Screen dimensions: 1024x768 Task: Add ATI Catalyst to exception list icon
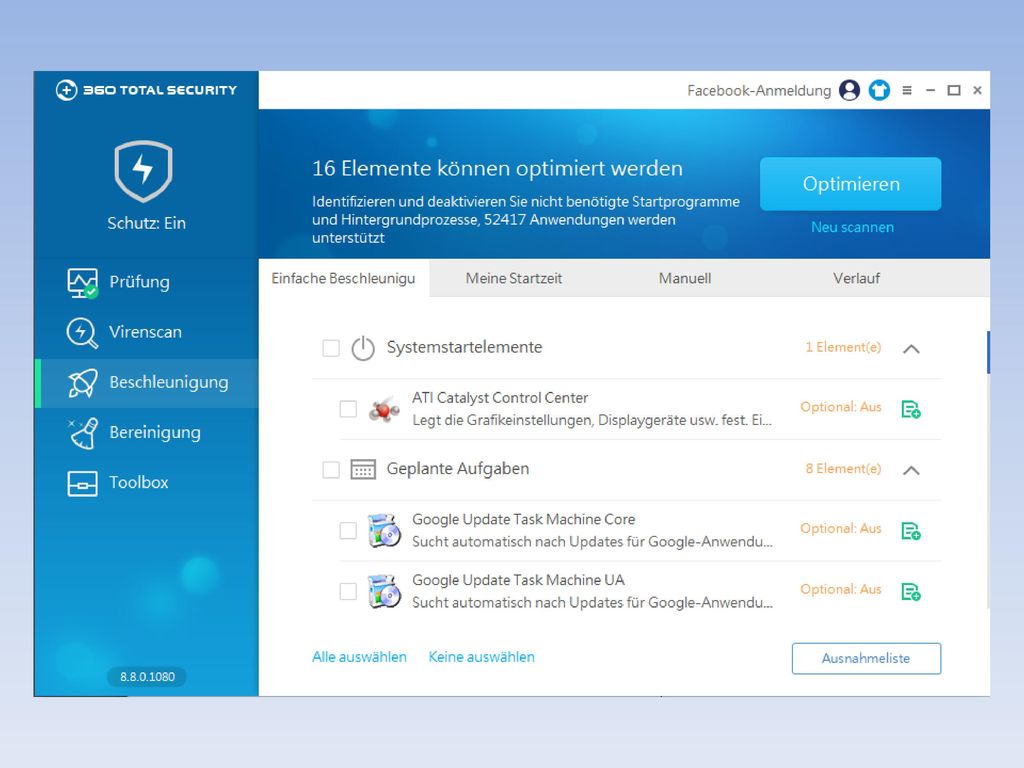pyautogui.click(x=911, y=409)
